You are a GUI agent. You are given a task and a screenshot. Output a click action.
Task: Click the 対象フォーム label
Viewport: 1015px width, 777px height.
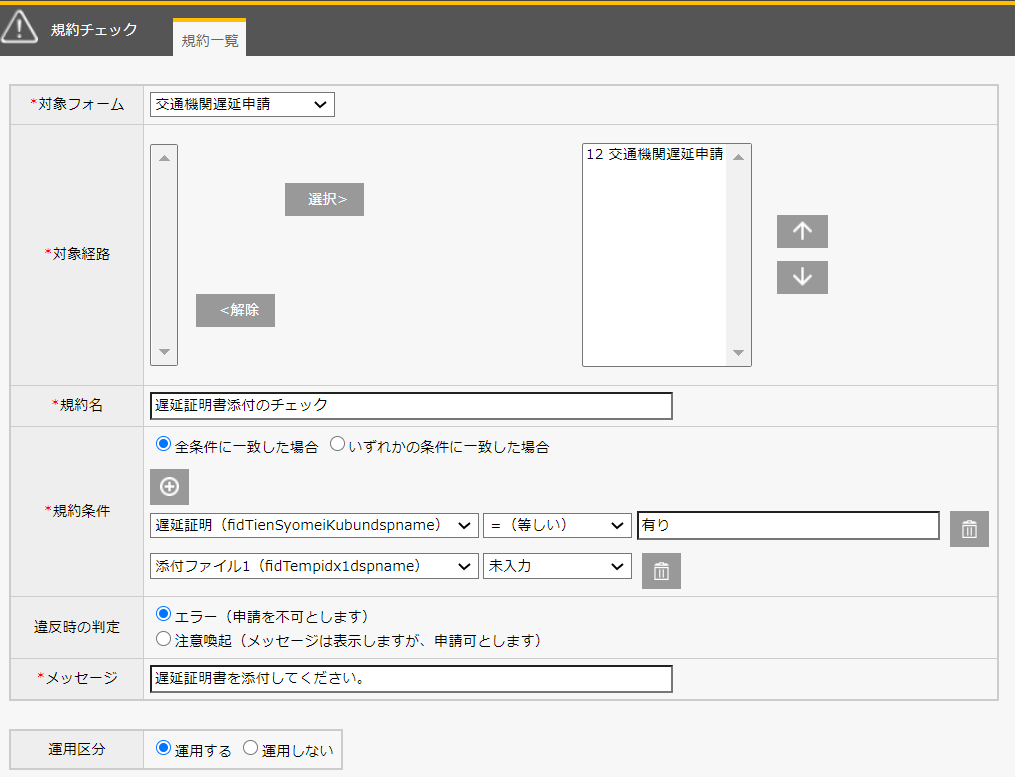click(81, 104)
